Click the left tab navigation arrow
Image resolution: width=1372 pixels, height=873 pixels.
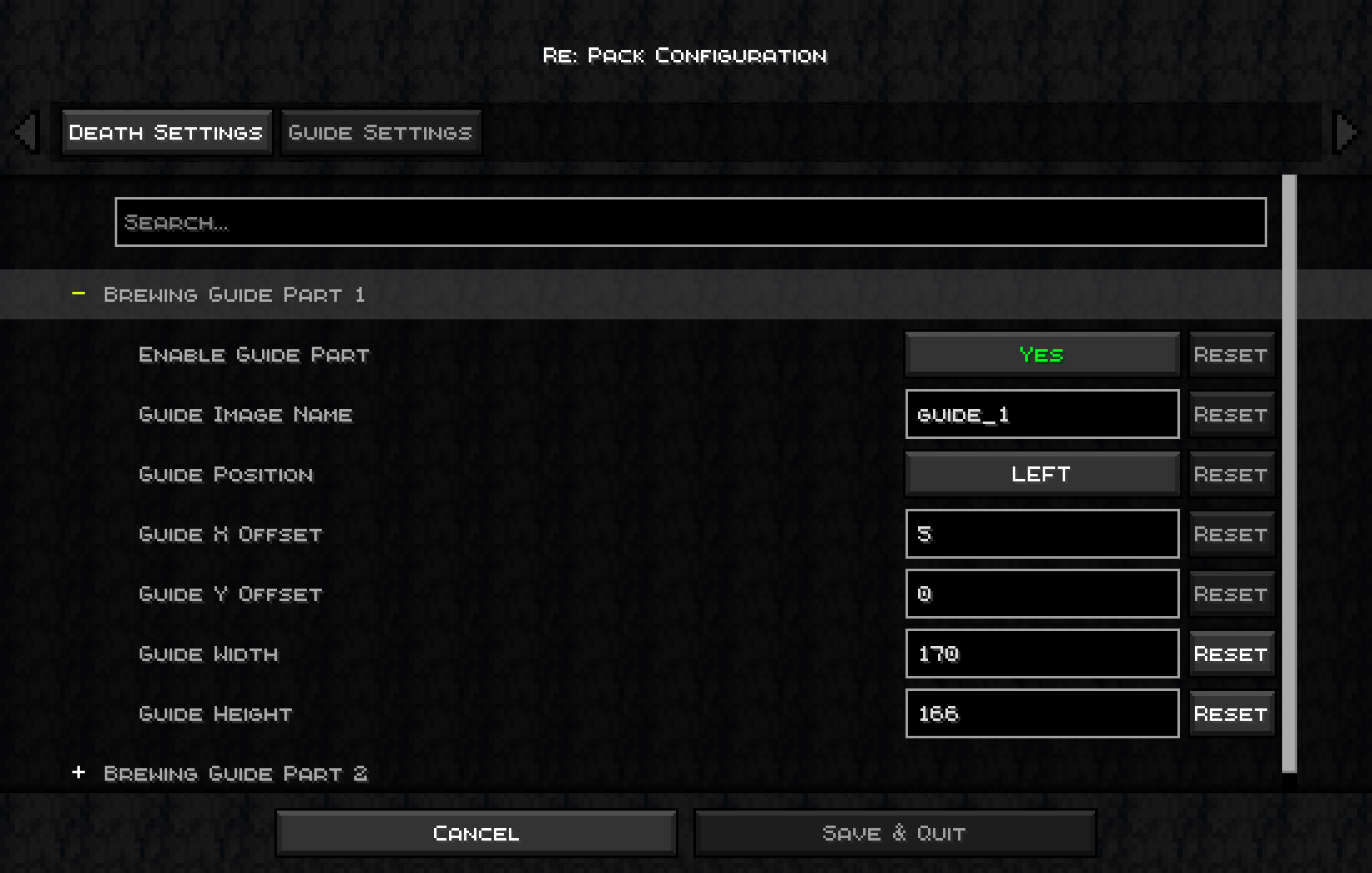27,132
